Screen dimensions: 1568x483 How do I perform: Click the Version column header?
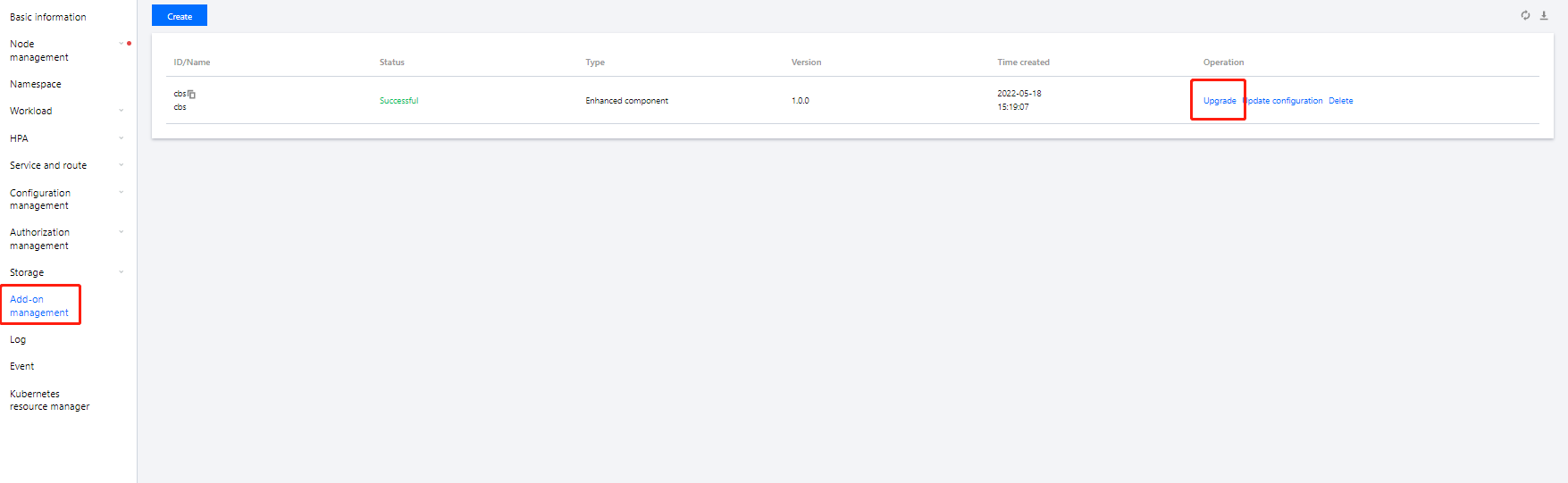[x=806, y=62]
